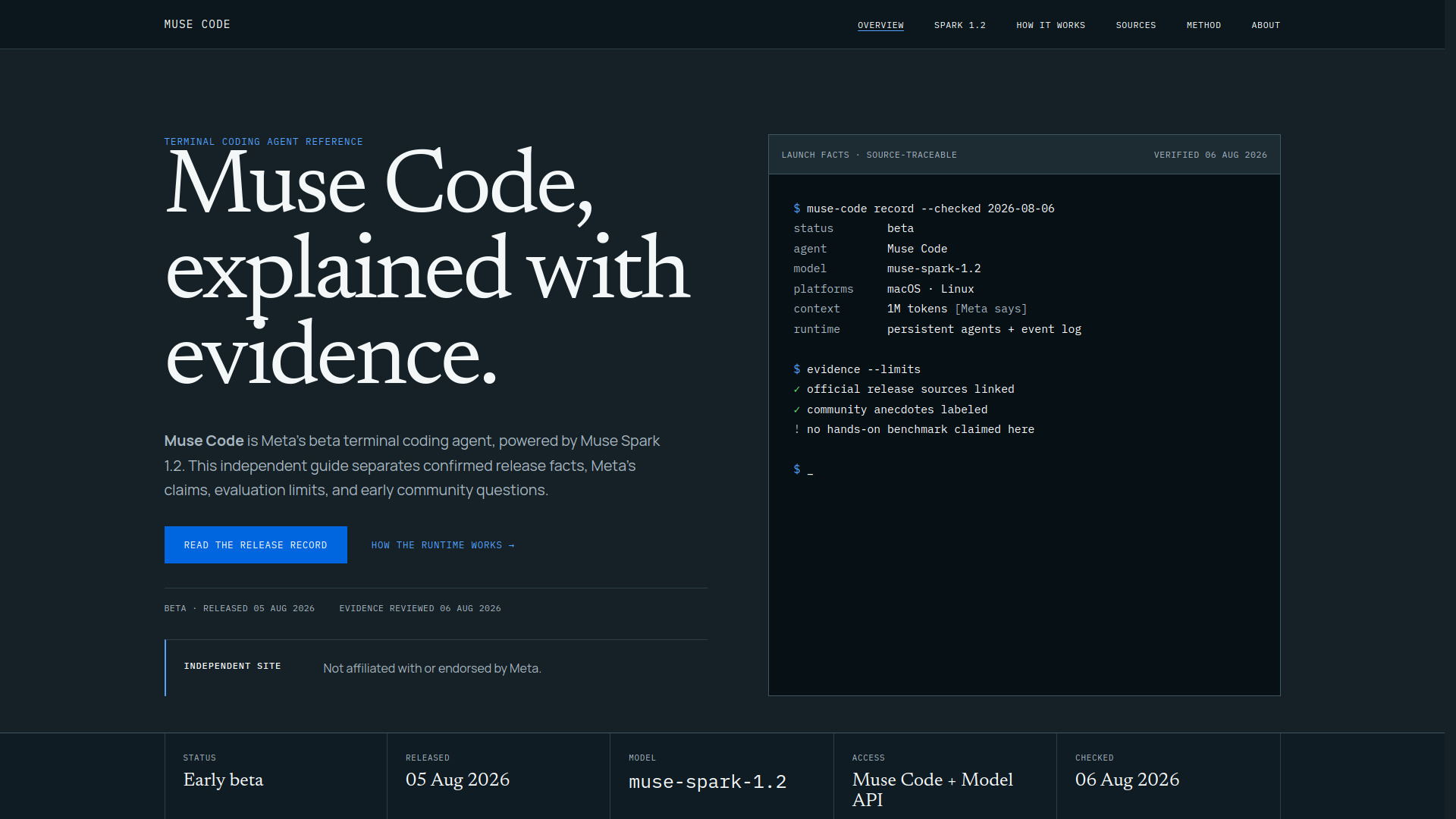Click the muse-code record command line
This screenshot has height=819, width=1456.
pos(924,209)
